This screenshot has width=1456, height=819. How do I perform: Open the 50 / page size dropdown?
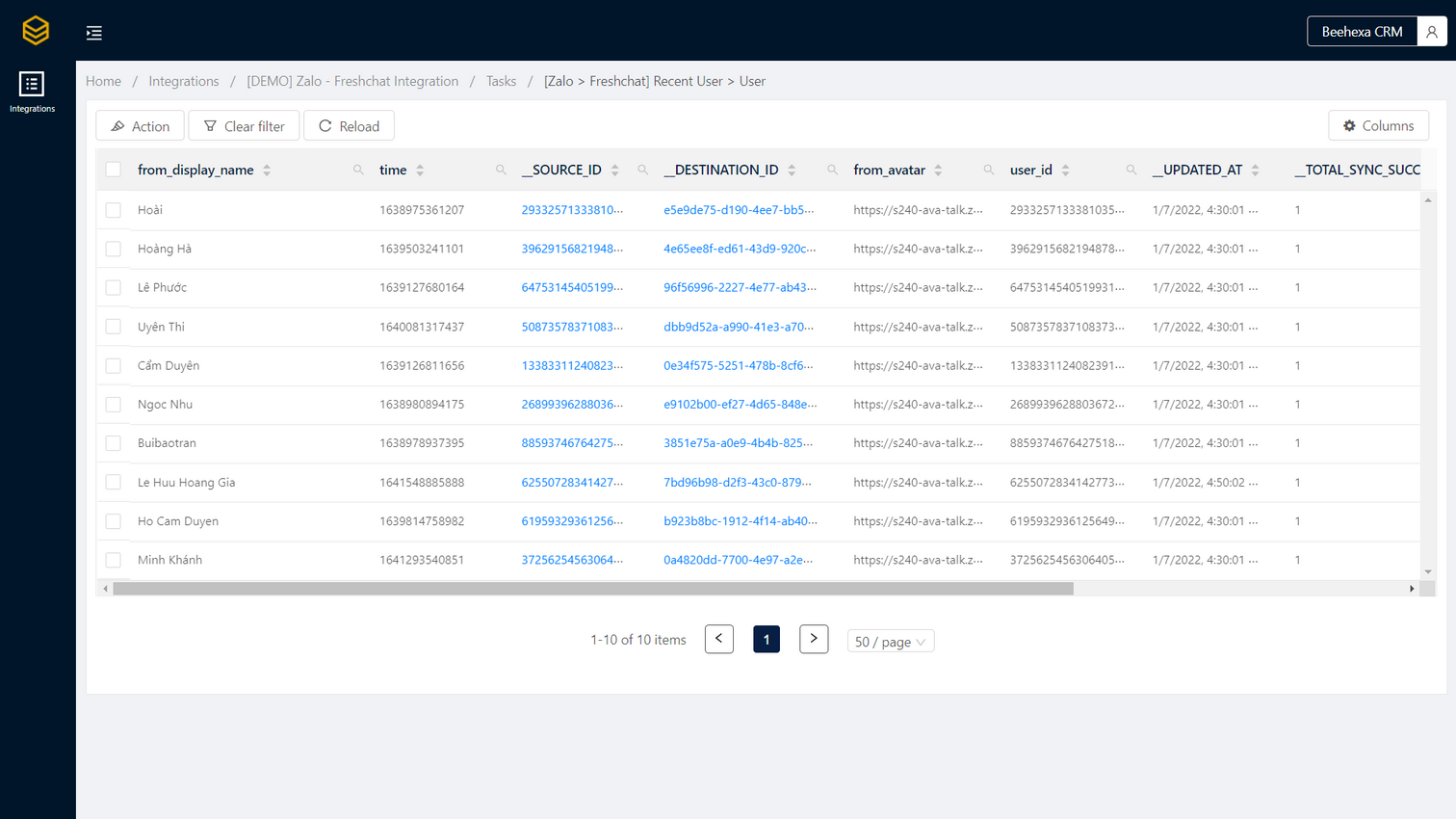890,642
